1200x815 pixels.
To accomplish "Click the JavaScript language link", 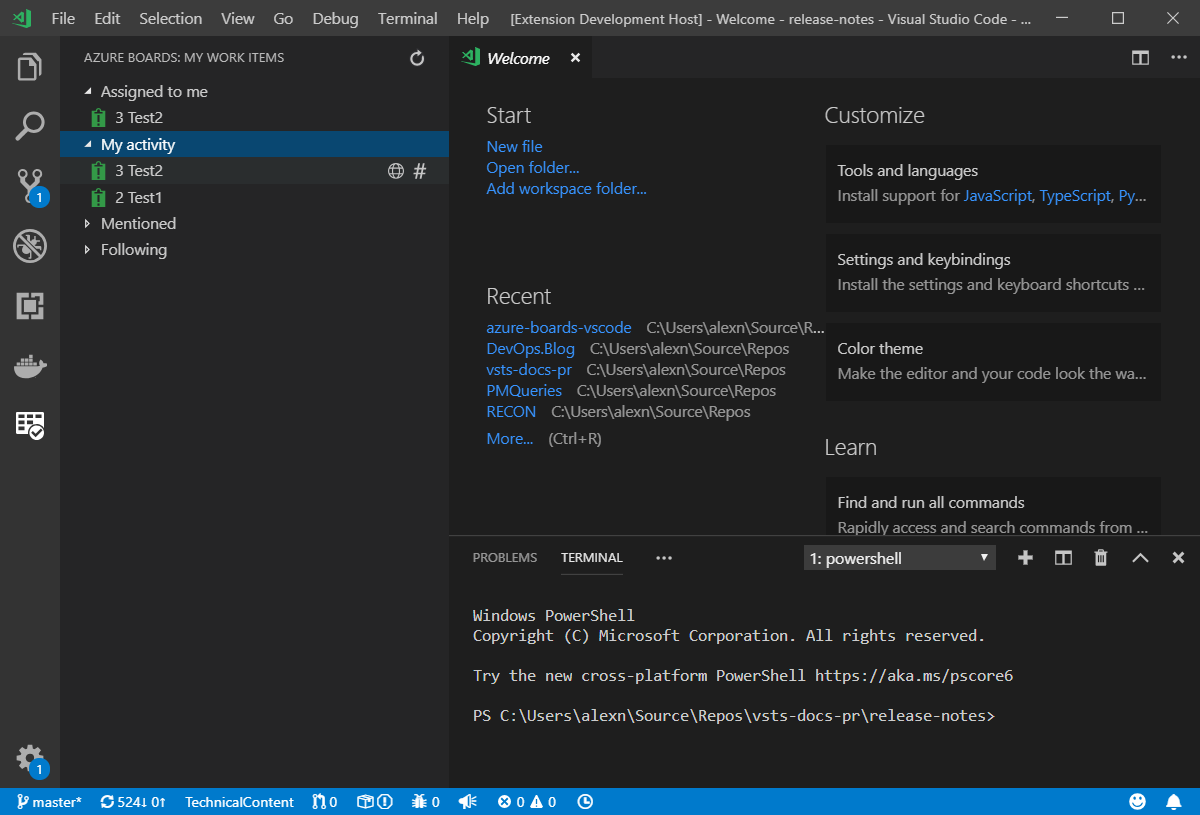I will point(997,196).
